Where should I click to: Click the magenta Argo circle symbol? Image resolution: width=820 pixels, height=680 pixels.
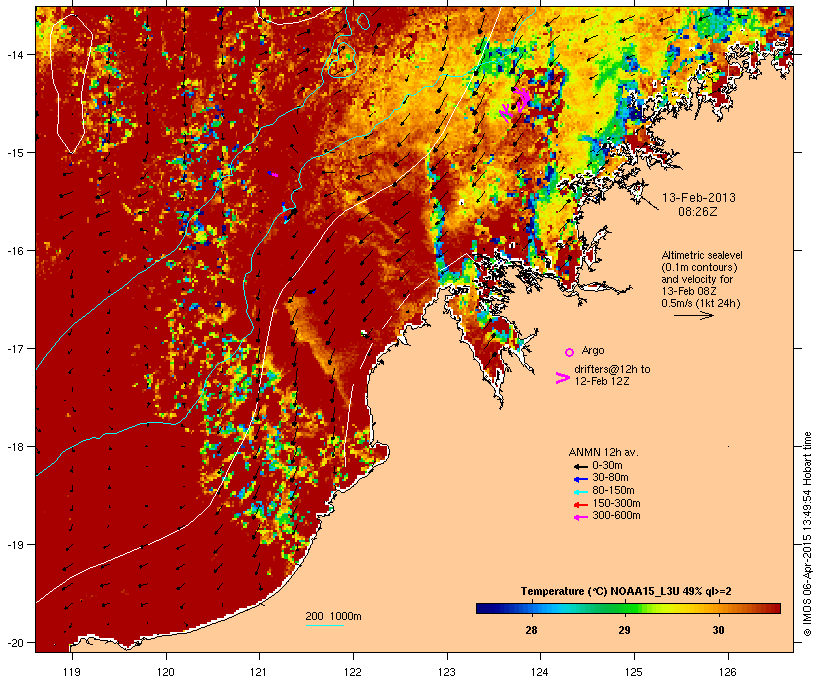[x=569, y=353]
